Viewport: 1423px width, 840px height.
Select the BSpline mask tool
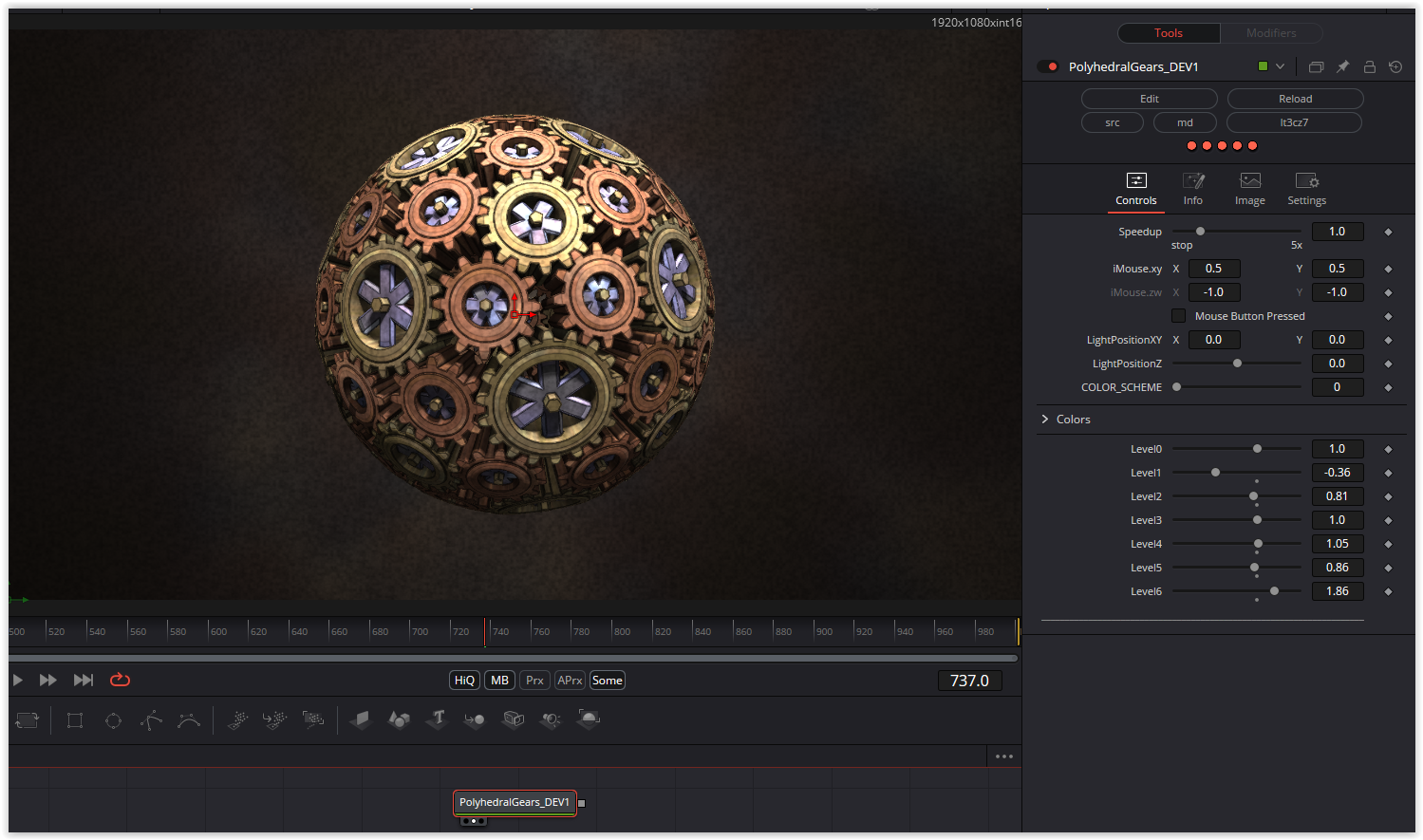coord(189,720)
